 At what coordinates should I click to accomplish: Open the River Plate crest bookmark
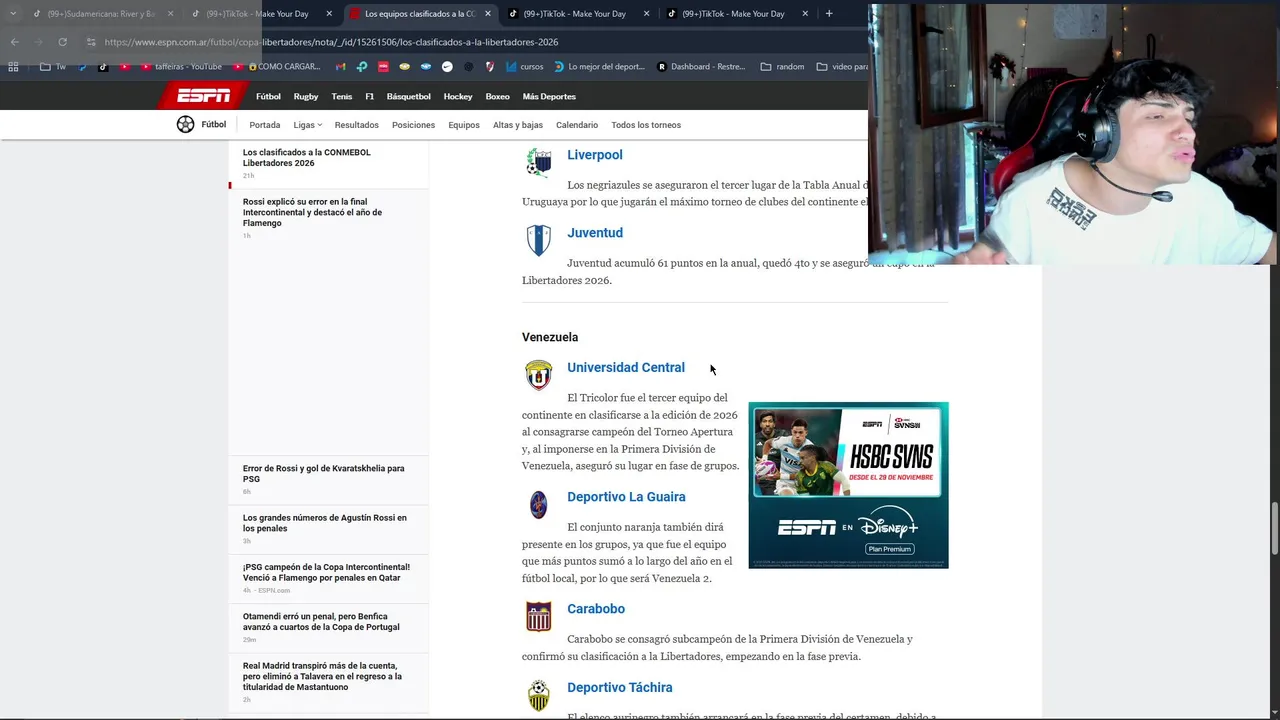tap(490, 67)
